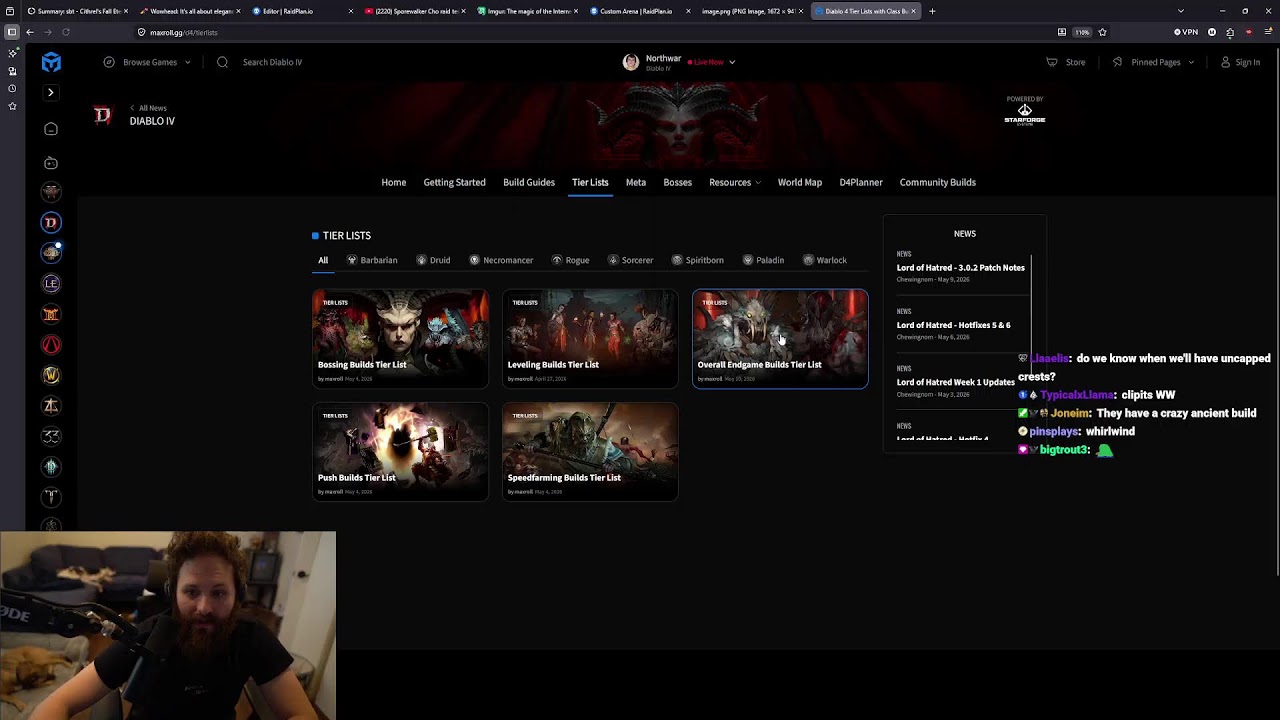Select the World of Warcraft sidebar icon

[51, 375]
